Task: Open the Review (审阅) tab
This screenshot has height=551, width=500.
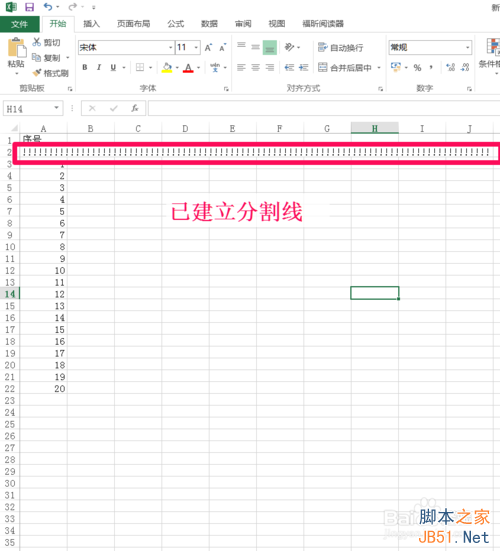Action: click(x=243, y=24)
